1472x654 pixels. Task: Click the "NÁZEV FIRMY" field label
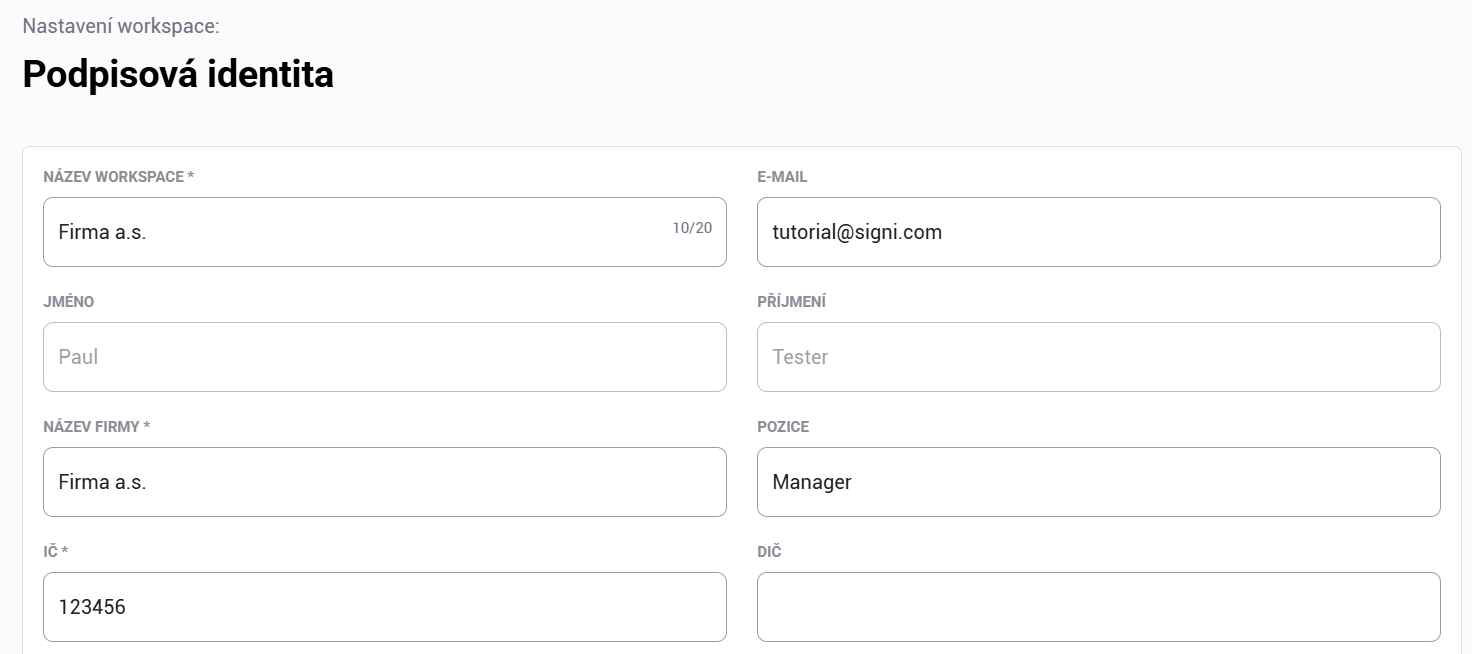click(x=92, y=427)
